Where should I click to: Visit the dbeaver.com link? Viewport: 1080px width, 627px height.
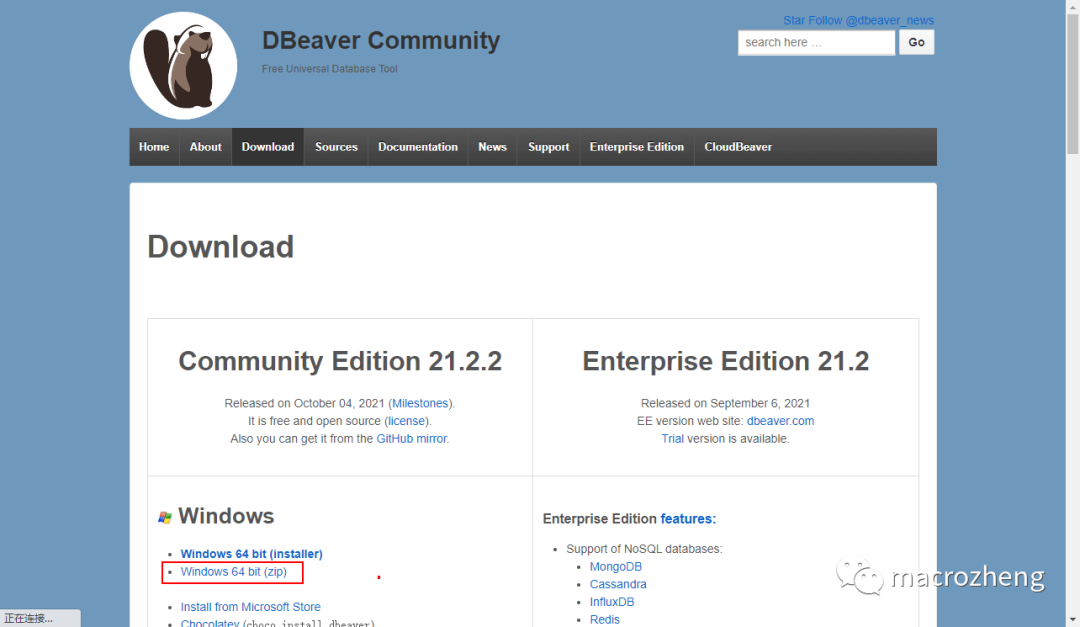click(780, 421)
